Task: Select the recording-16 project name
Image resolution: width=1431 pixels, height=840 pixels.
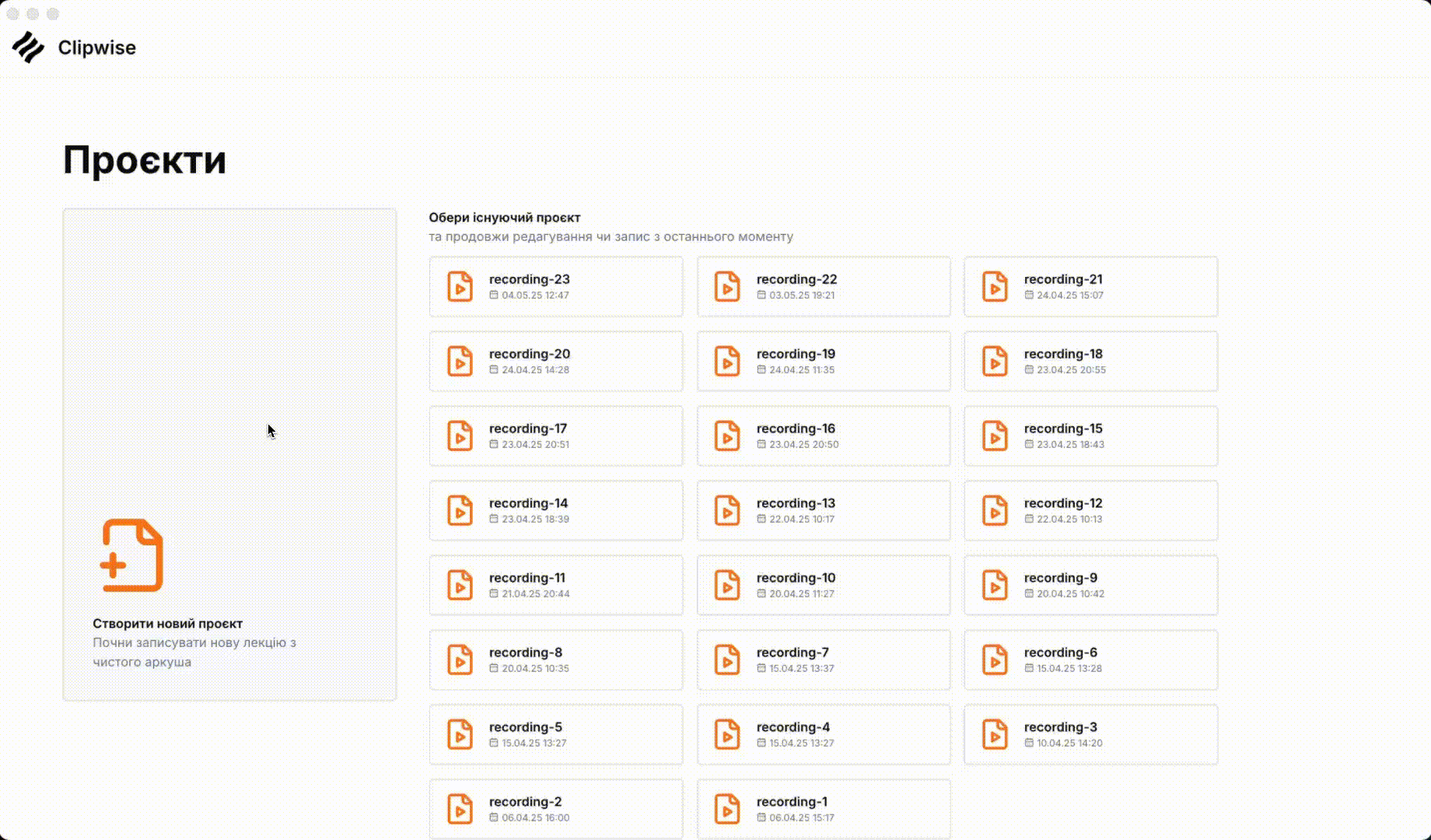Action: pos(796,429)
